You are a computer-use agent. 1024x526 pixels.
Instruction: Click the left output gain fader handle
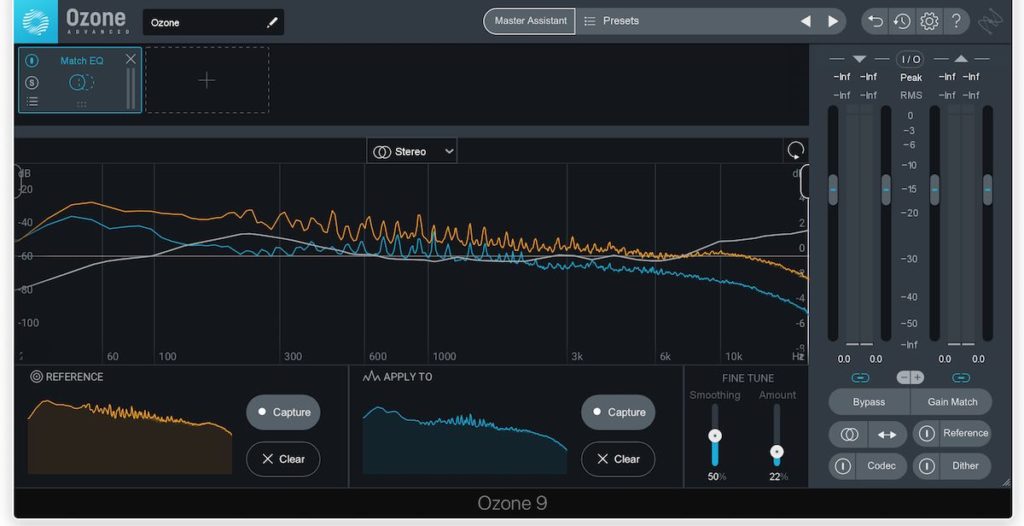tap(935, 190)
